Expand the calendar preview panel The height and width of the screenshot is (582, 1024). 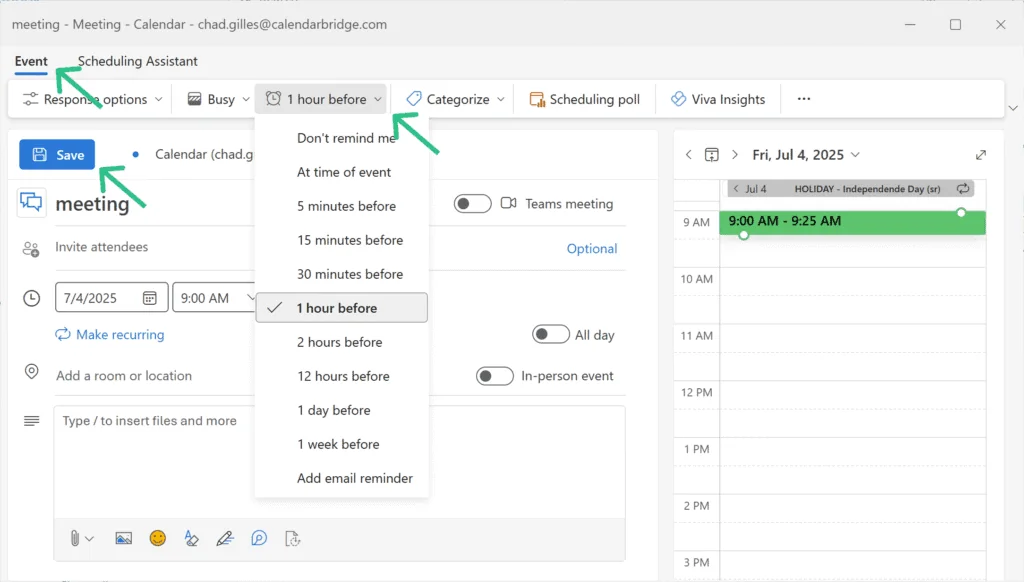click(981, 155)
